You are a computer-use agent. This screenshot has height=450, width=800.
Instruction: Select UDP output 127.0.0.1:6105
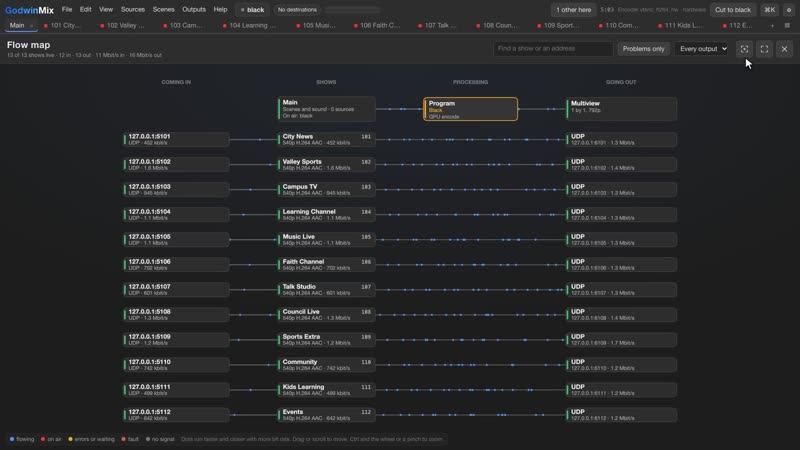621,239
